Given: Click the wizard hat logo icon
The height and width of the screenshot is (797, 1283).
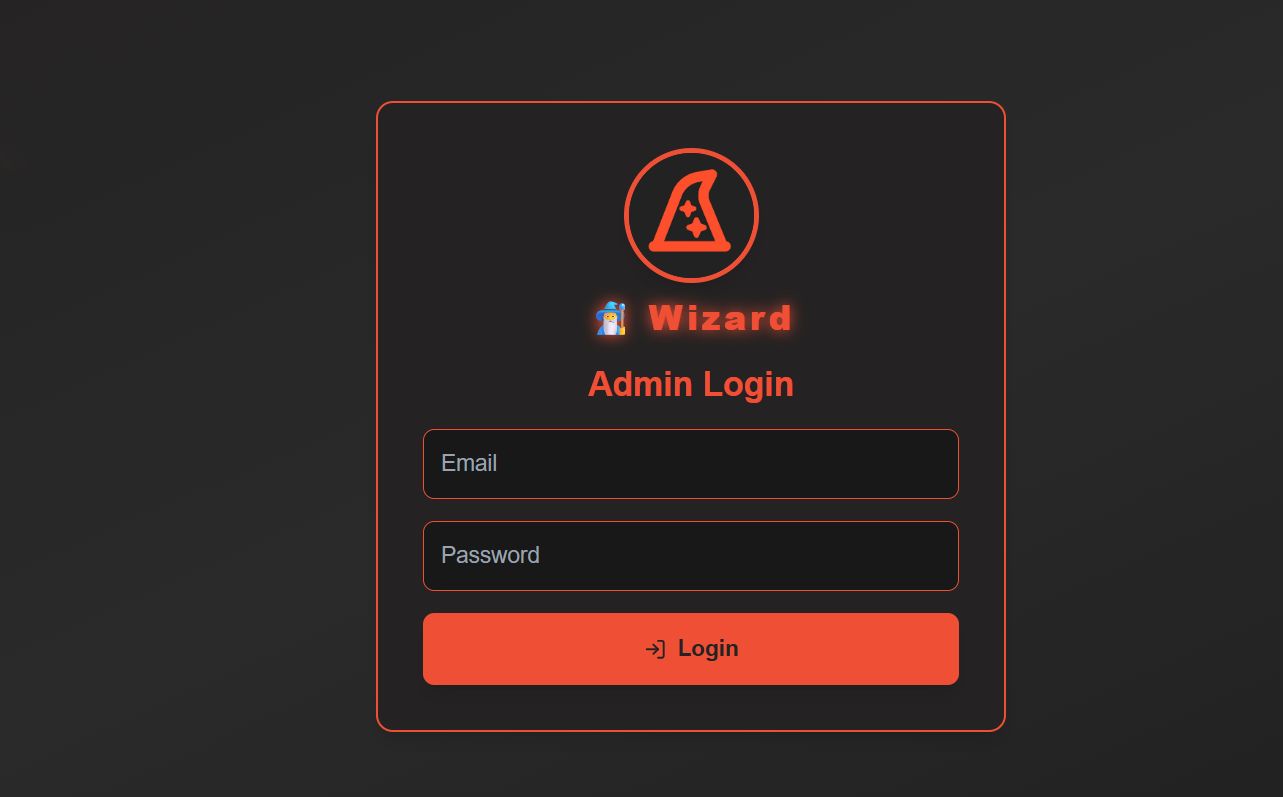Looking at the screenshot, I should tap(691, 215).
